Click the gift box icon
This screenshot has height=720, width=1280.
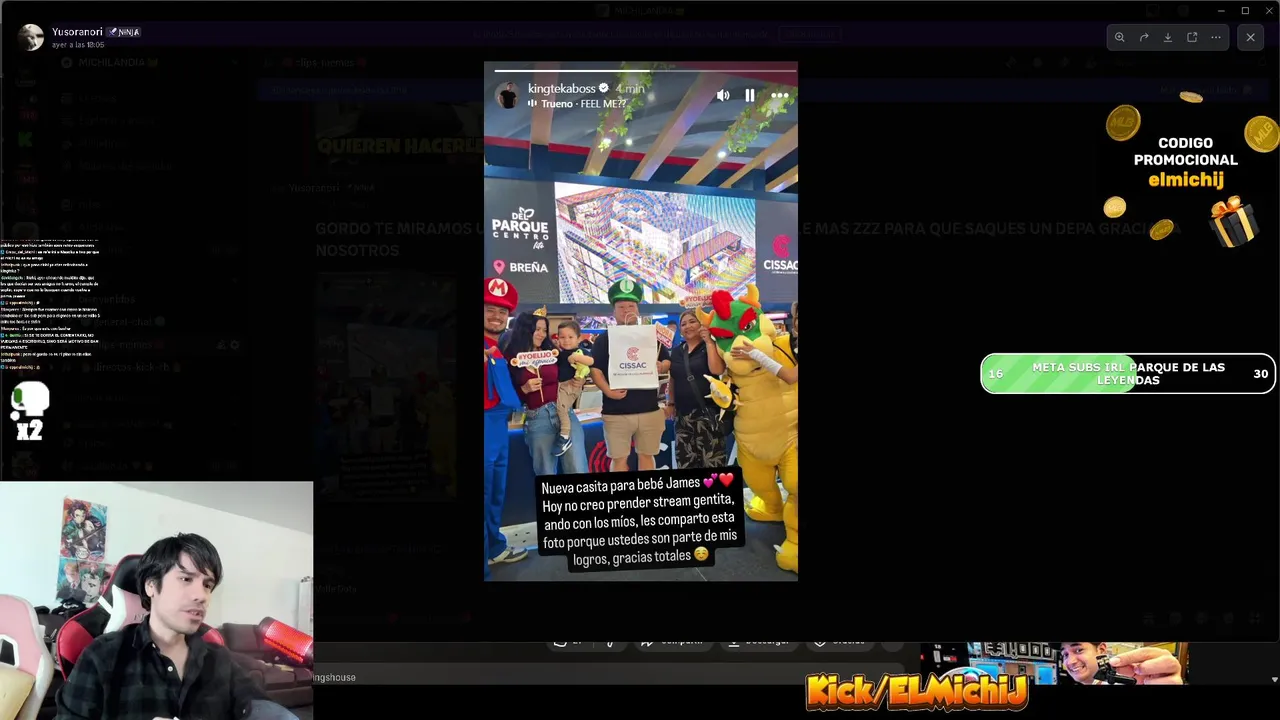[1234, 220]
